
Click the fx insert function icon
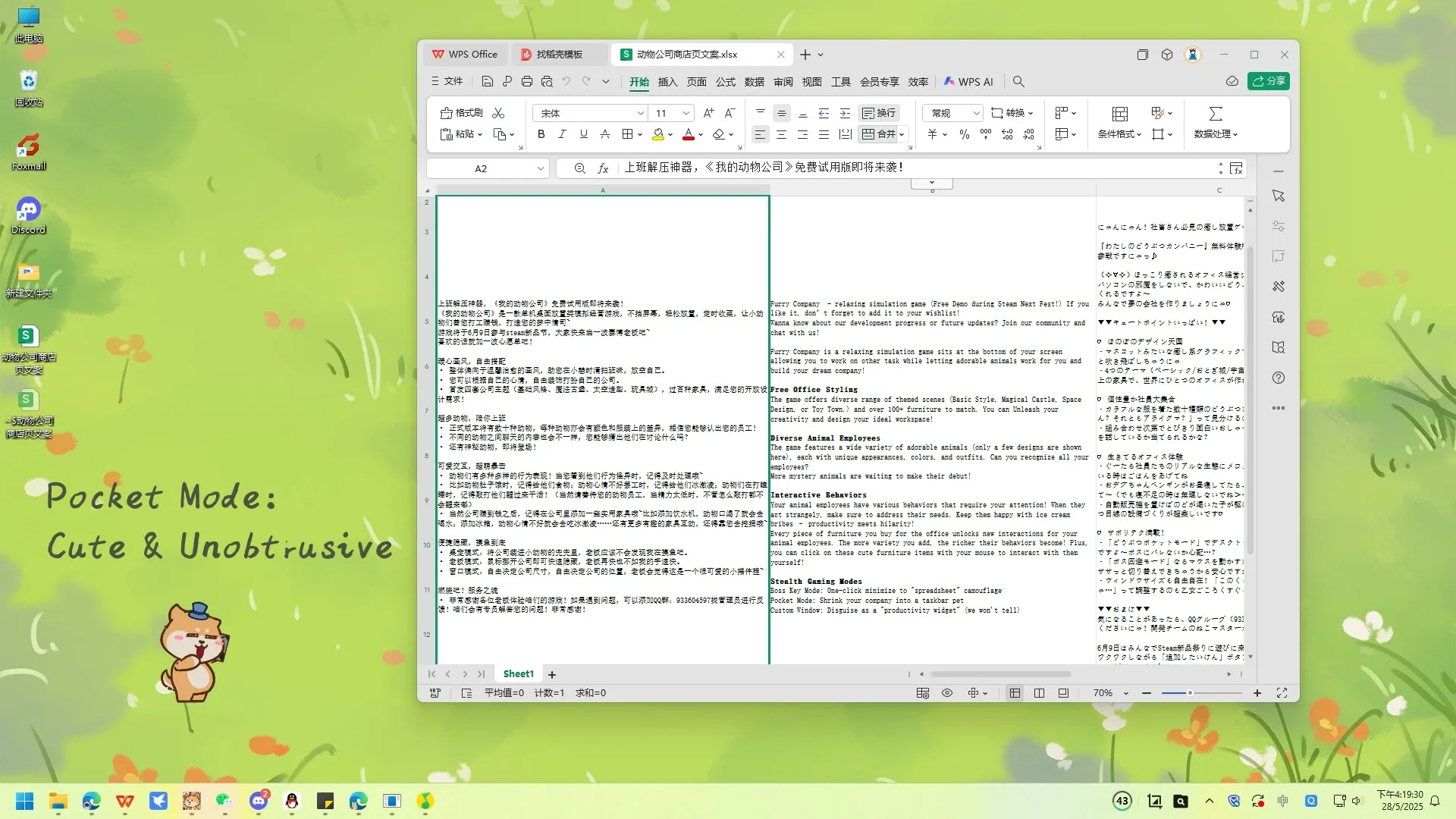(603, 168)
